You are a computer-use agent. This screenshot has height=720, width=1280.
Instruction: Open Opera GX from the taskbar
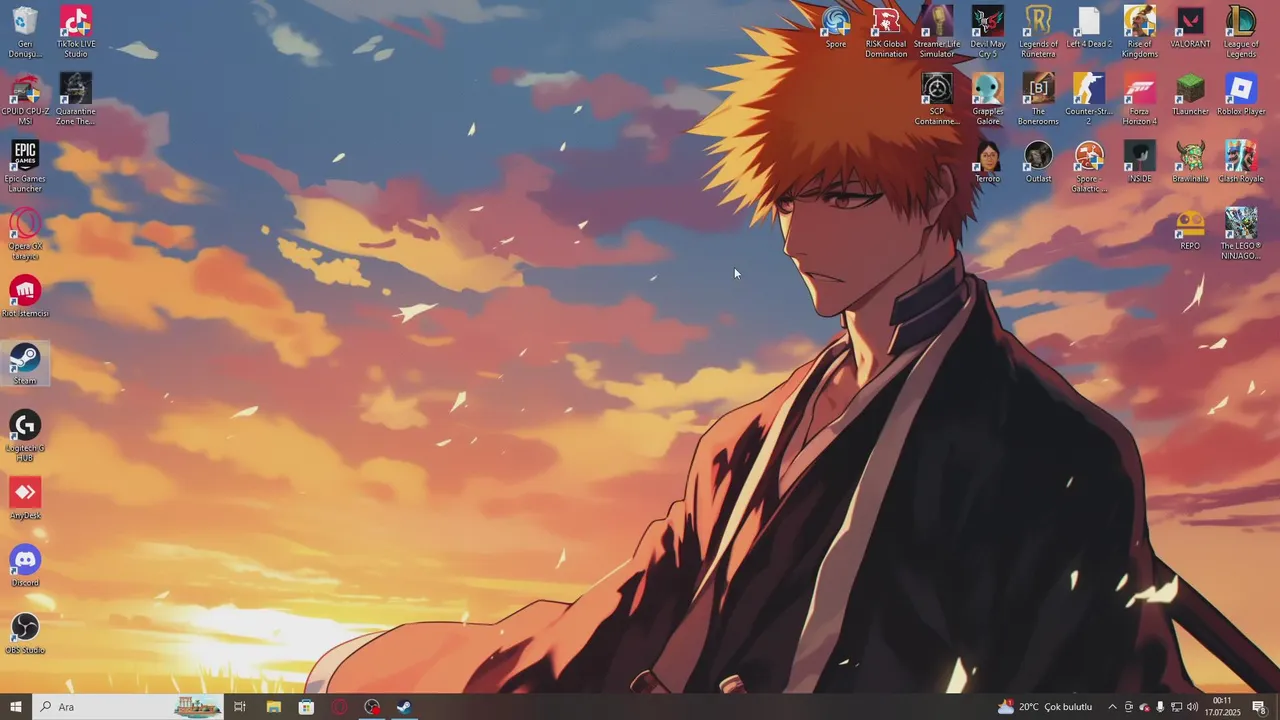point(339,707)
